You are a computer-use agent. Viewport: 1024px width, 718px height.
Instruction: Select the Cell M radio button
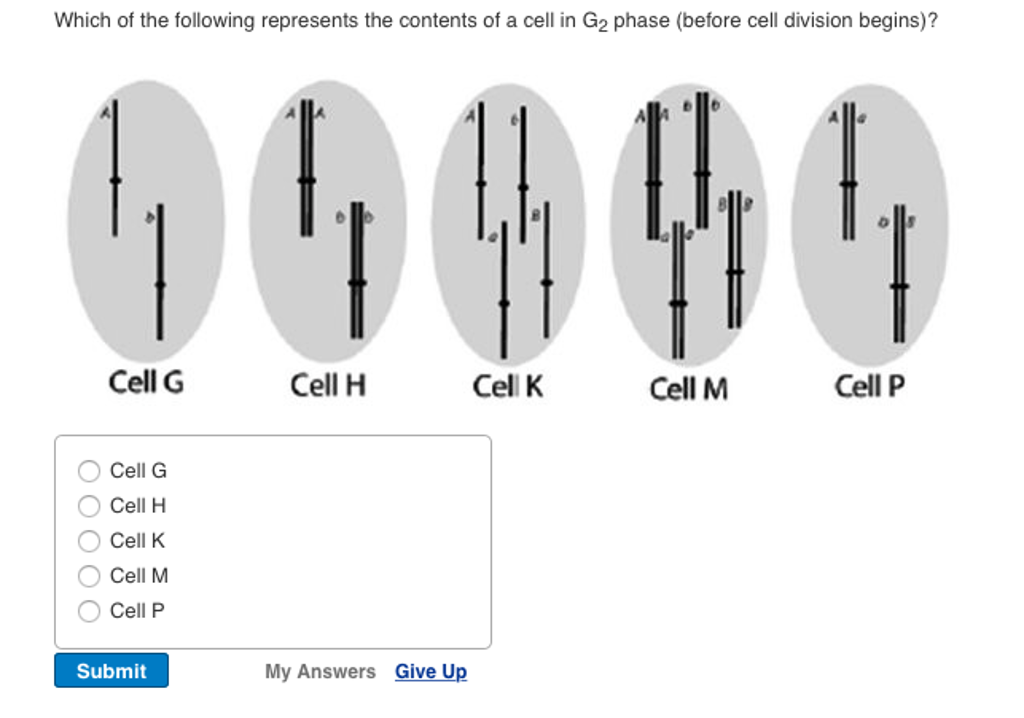pyautogui.click(x=89, y=575)
